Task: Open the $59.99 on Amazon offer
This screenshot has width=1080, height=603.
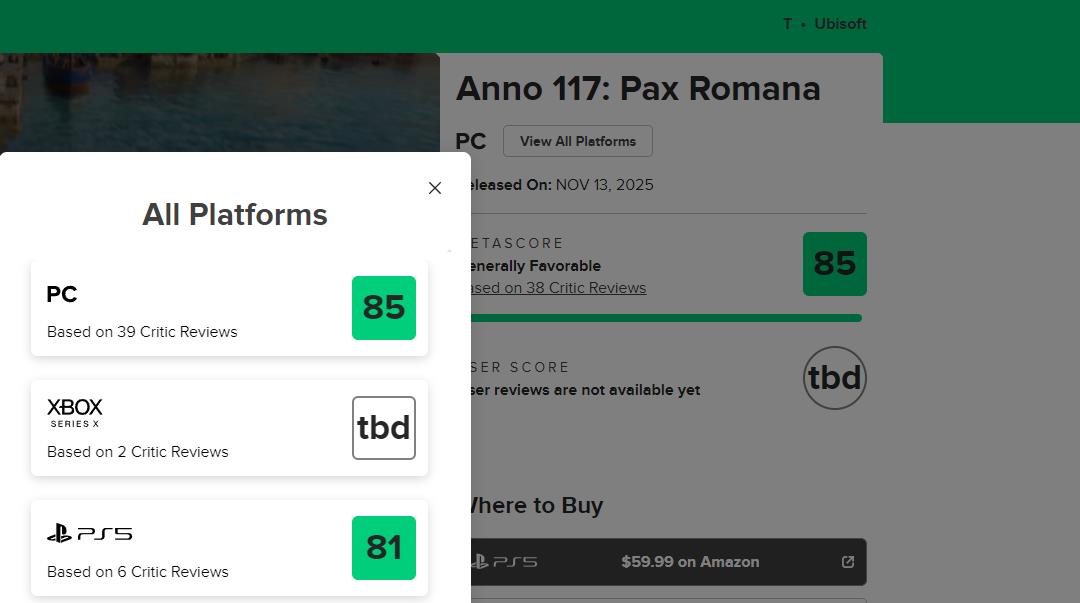Action: point(690,562)
